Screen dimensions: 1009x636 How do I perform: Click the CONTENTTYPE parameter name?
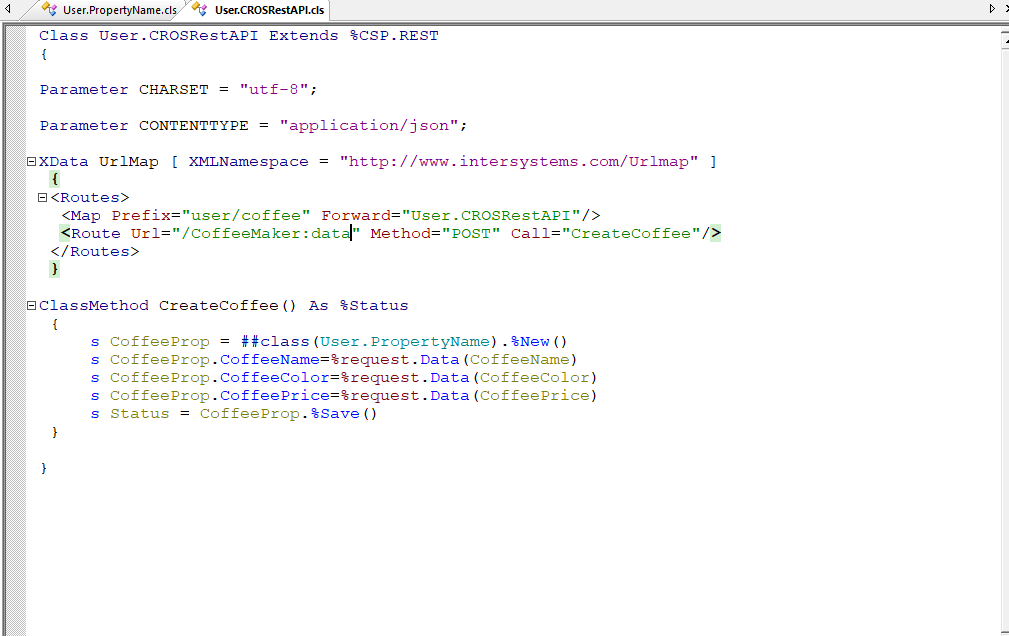(194, 126)
